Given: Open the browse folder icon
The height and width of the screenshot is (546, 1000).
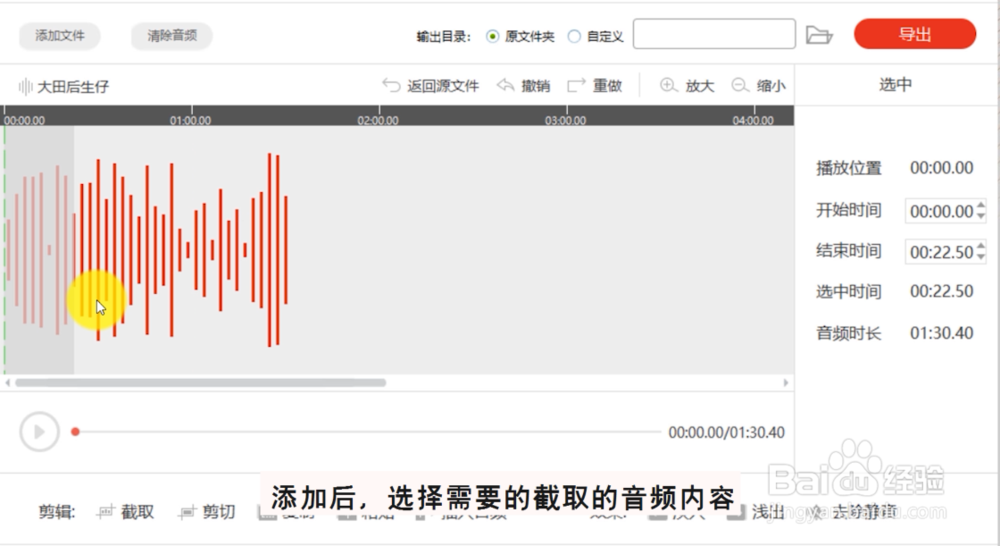Looking at the screenshot, I should 819,34.
